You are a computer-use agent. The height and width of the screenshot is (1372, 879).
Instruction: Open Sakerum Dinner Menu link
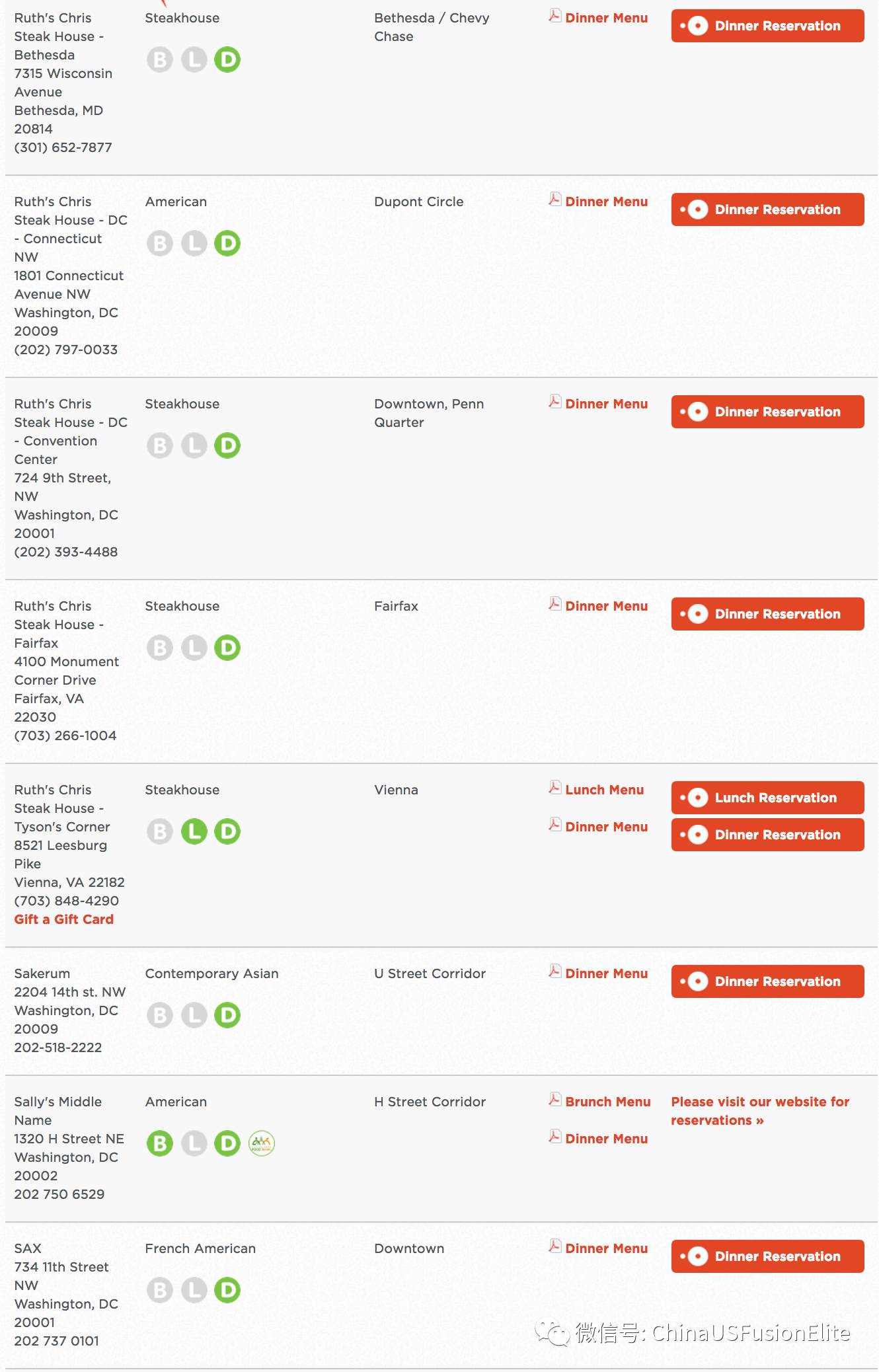[606, 973]
